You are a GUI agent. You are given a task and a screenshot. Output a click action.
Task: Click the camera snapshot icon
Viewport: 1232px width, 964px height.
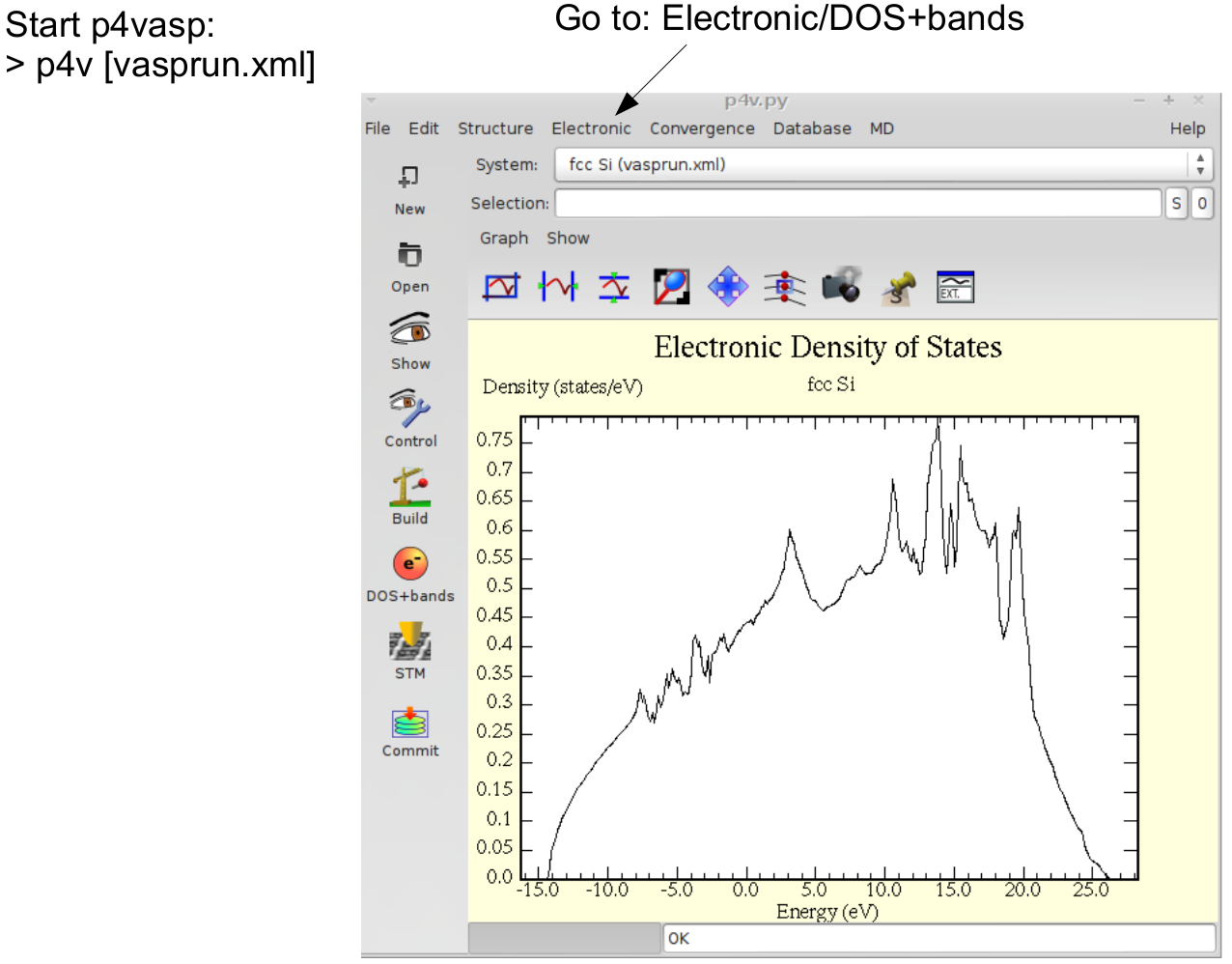[x=841, y=287]
